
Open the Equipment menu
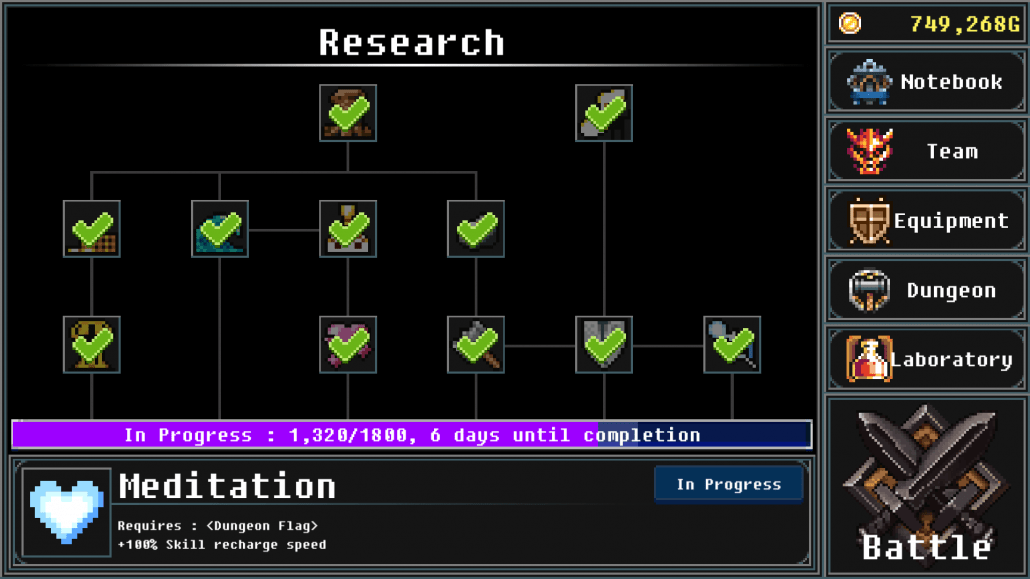click(927, 221)
